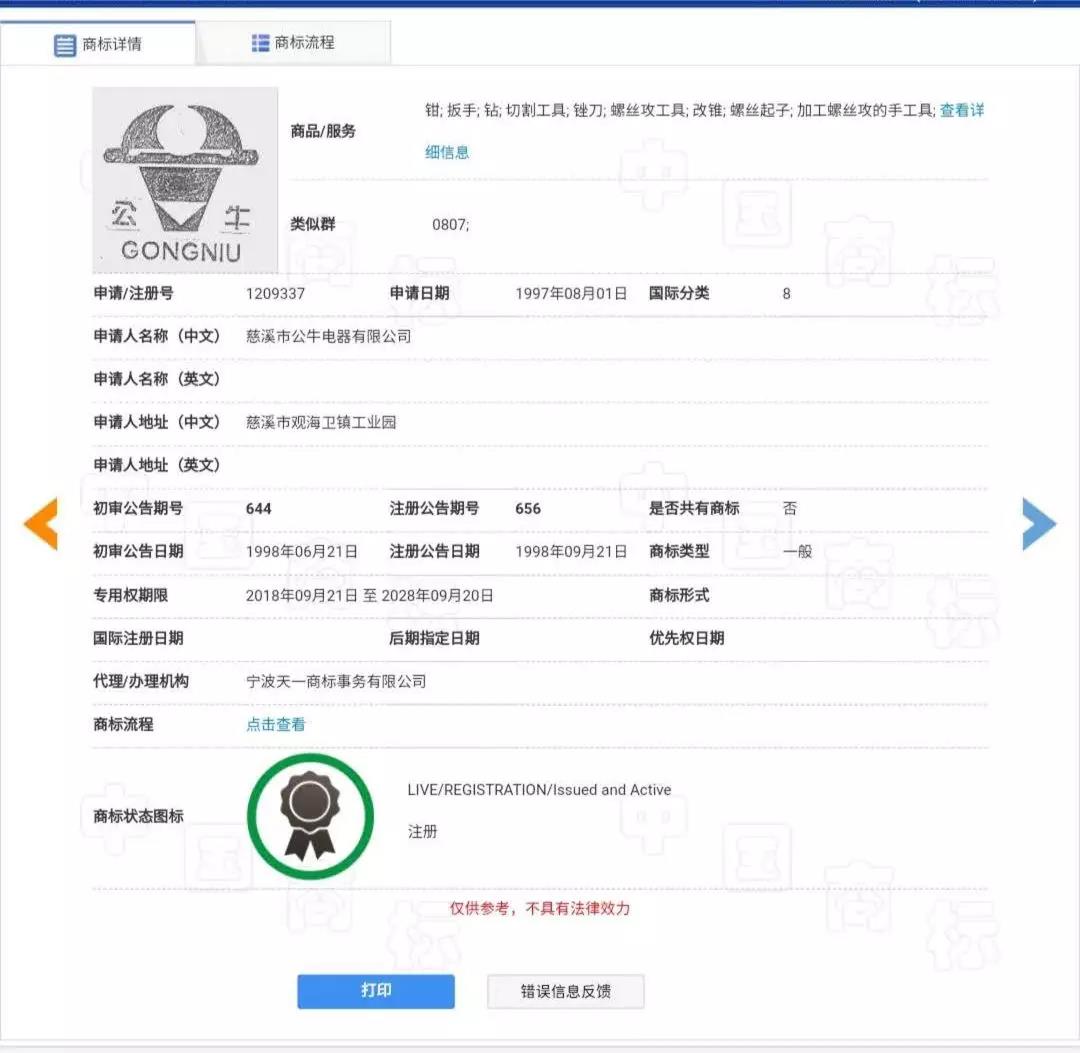
Task: Select the 商标形式 label
Action: tap(679, 595)
